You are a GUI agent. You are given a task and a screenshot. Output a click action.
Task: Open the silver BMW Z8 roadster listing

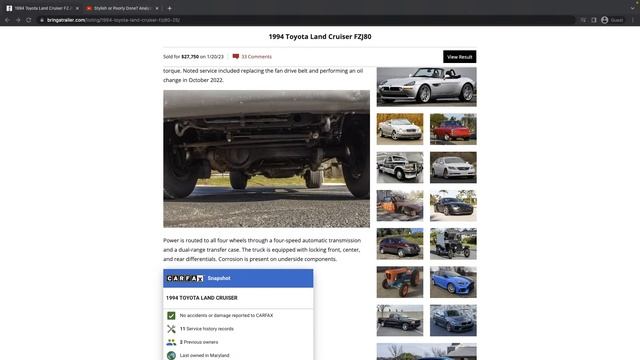427,87
